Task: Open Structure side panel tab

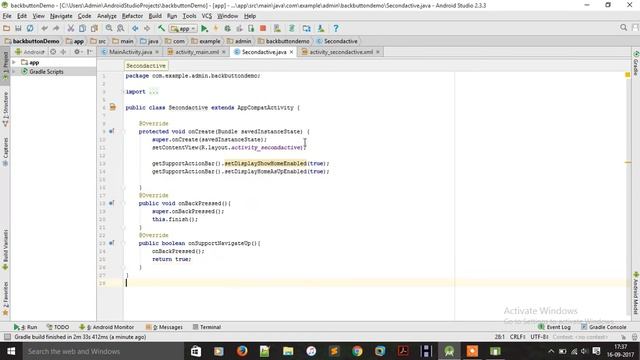Action: tap(5, 109)
